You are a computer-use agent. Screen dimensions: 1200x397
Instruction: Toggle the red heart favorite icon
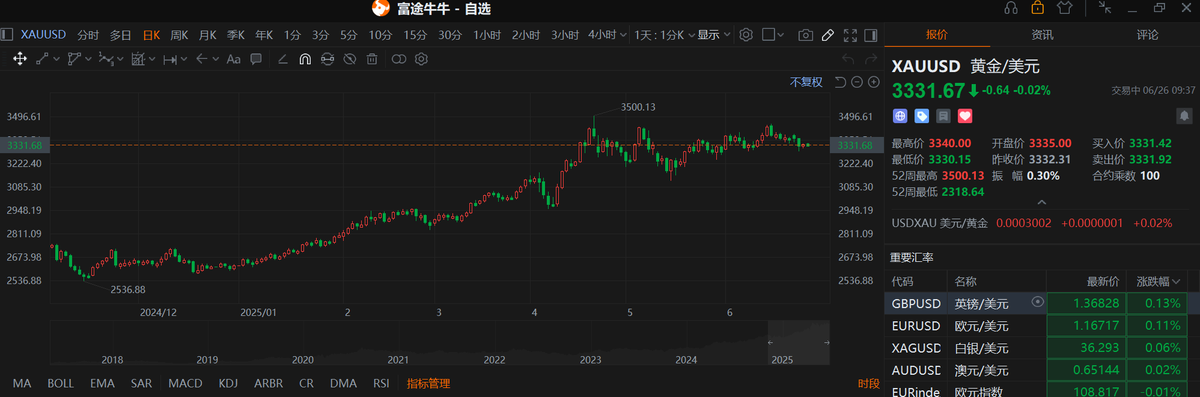click(965, 116)
